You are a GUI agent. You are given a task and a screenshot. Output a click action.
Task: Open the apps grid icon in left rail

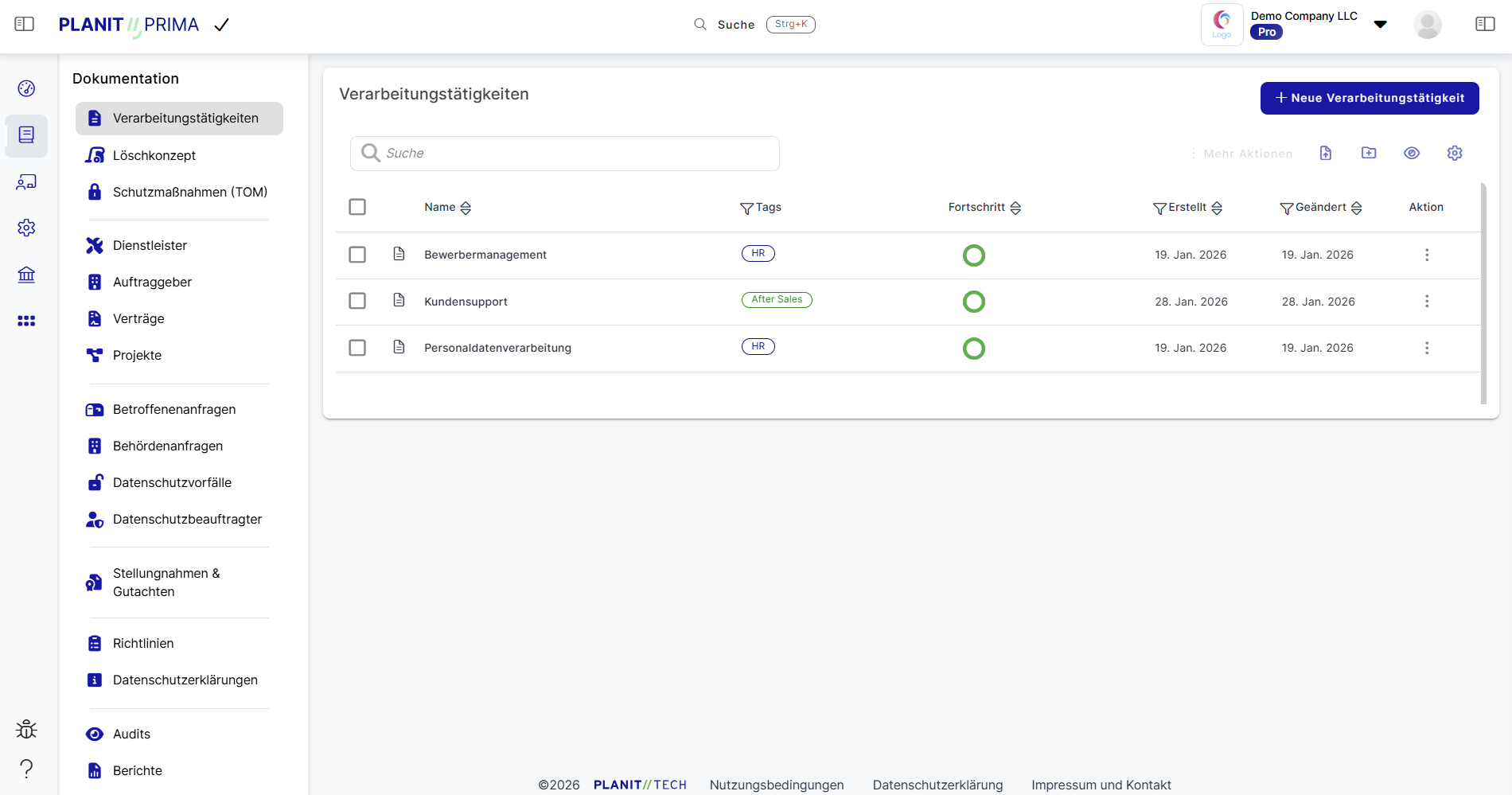[26, 321]
